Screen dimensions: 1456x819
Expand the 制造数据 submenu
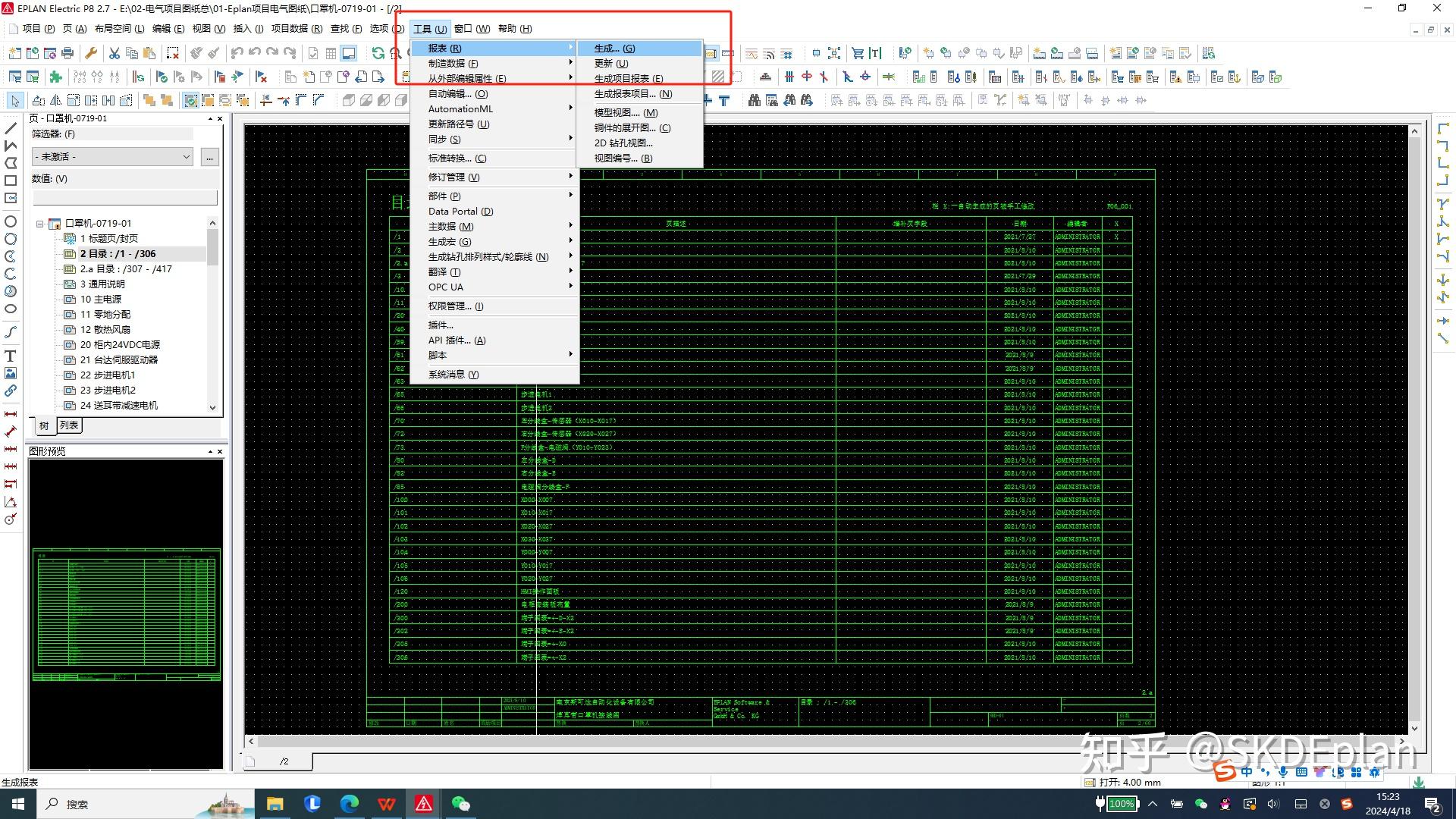(x=494, y=63)
